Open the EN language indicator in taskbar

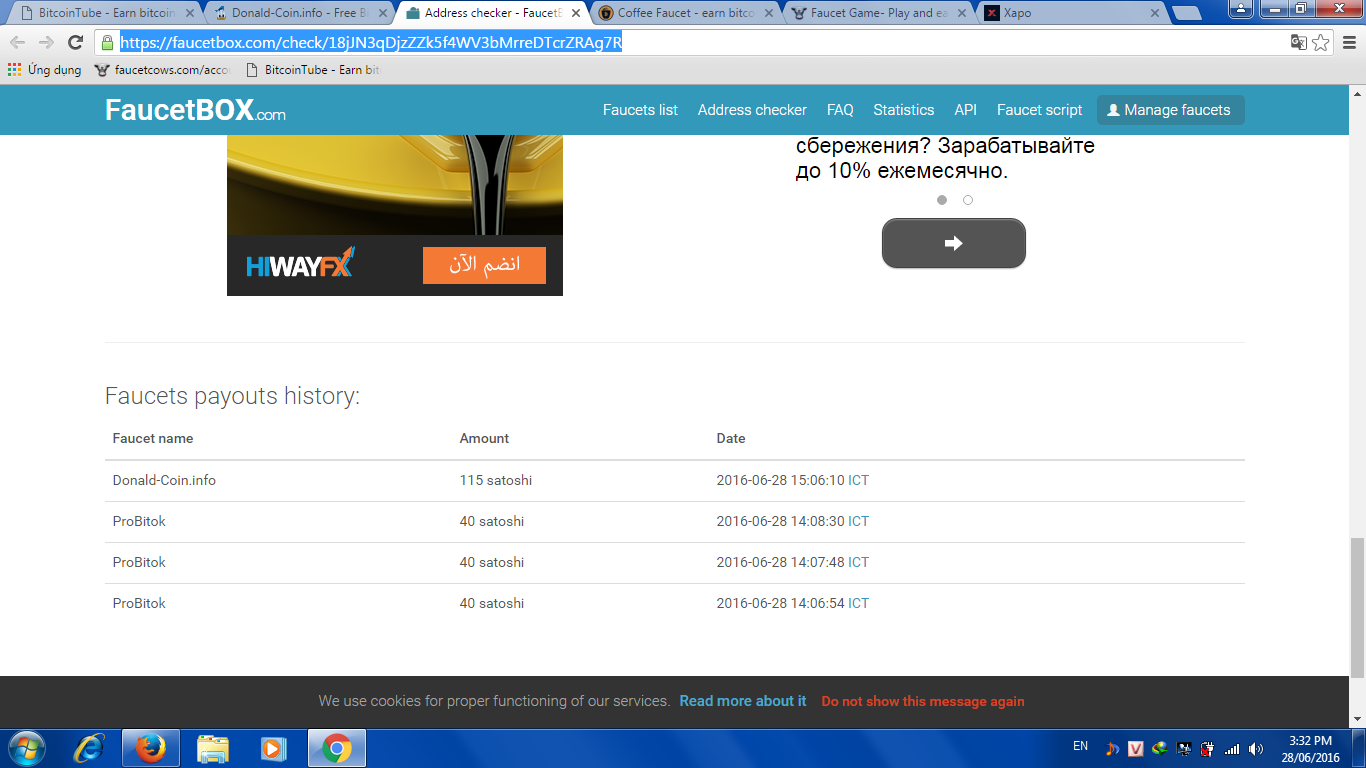pos(1080,746)
